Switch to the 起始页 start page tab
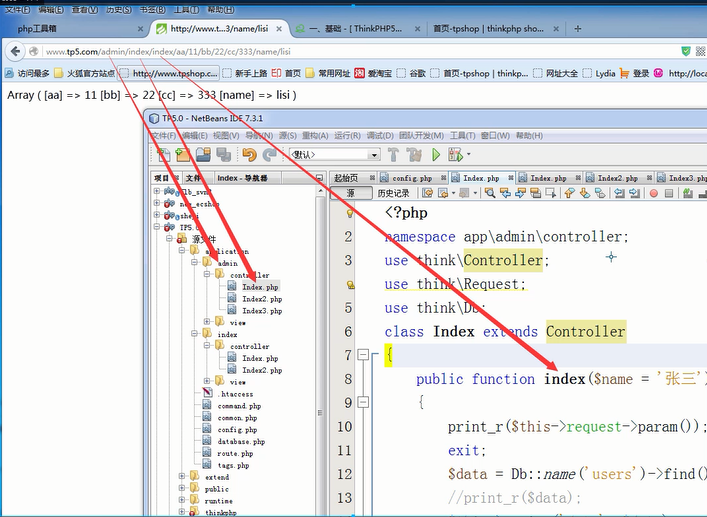The height and width of the screenshot is (517, 707). (x=346, y=178)
